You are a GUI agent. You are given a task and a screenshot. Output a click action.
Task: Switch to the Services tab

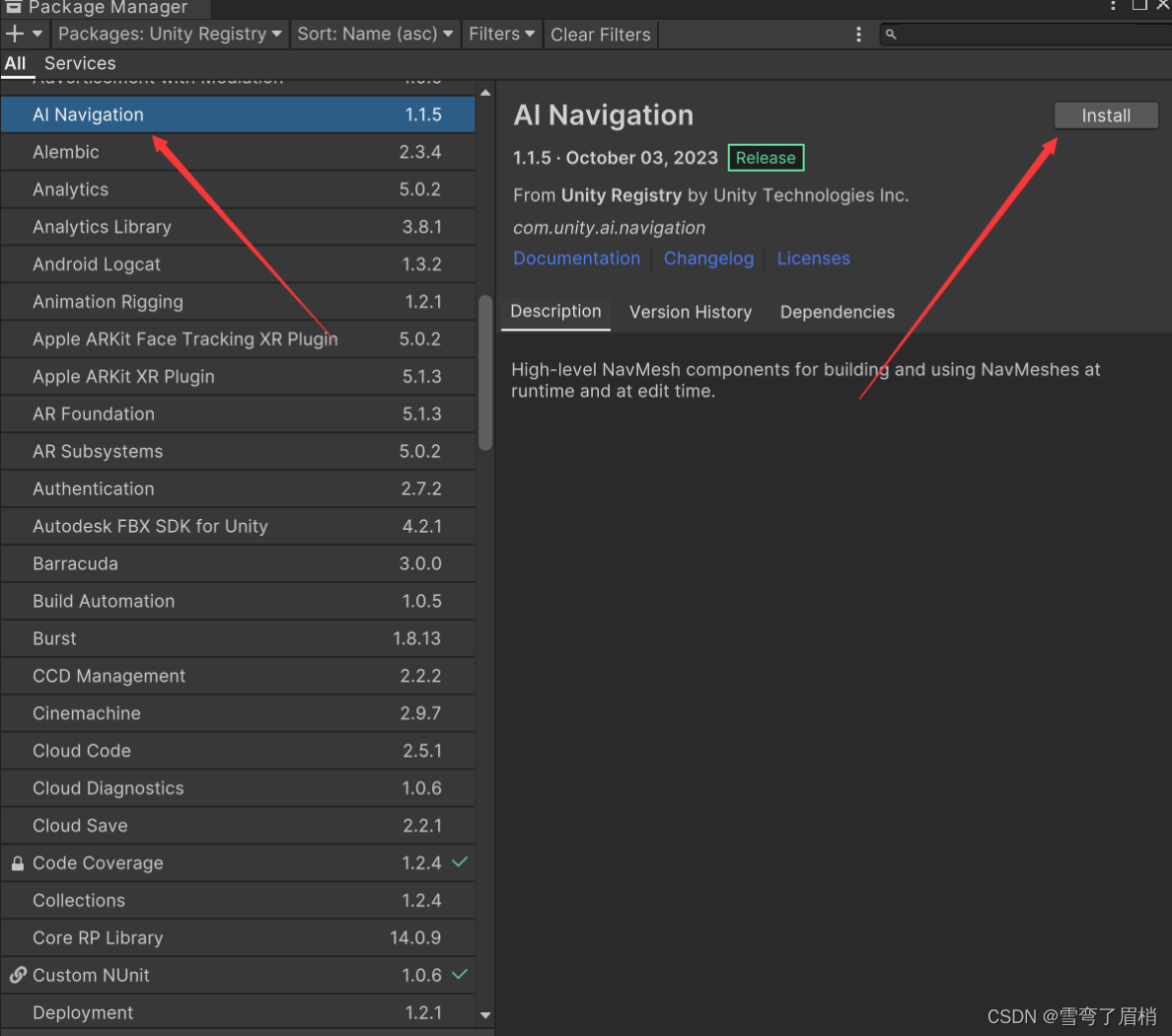coord(80,63)
